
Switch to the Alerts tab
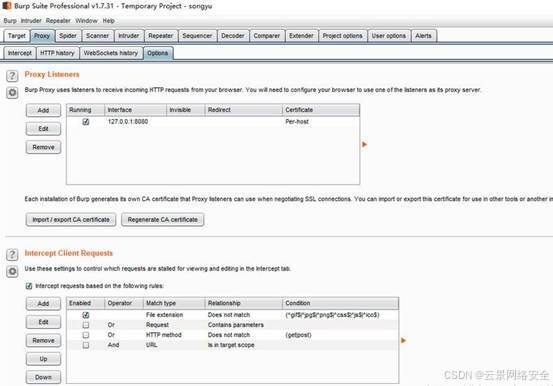click(x=423, y=36)
